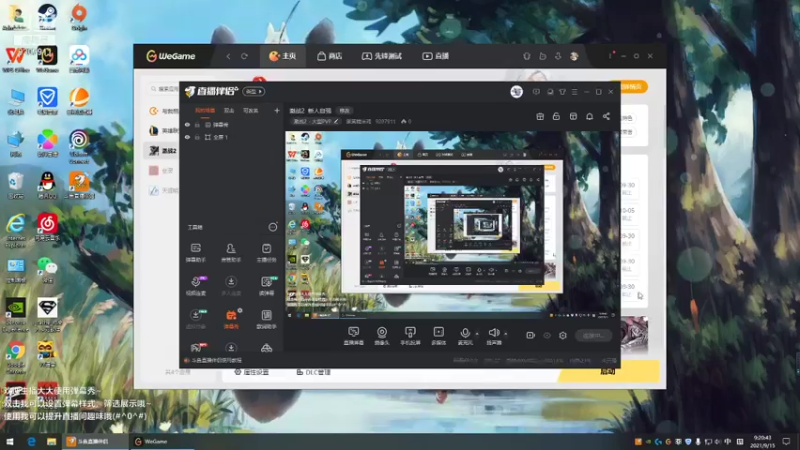Add 摄像头 camera source
Viewport: 800px width, 450px height.
click(382, 336)
